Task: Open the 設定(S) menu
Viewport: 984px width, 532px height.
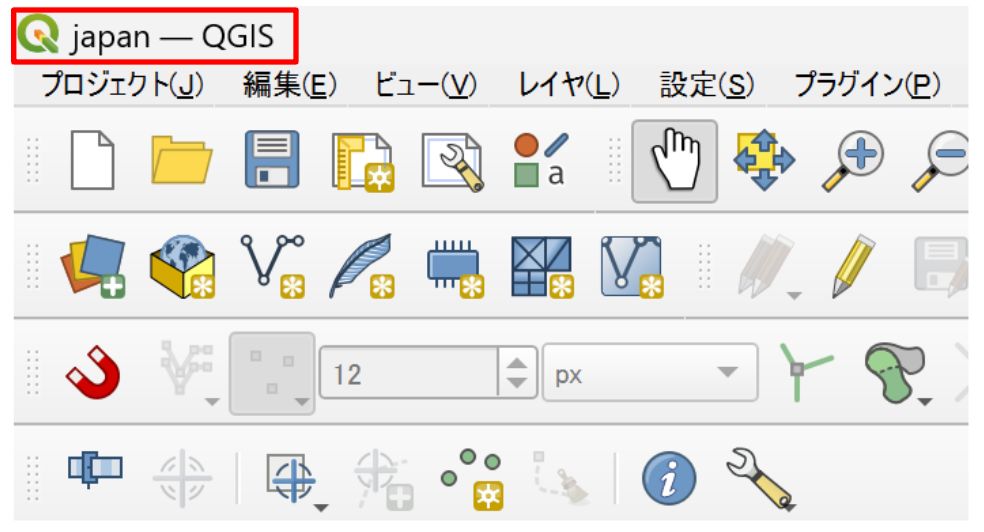Action: point(707,85)
